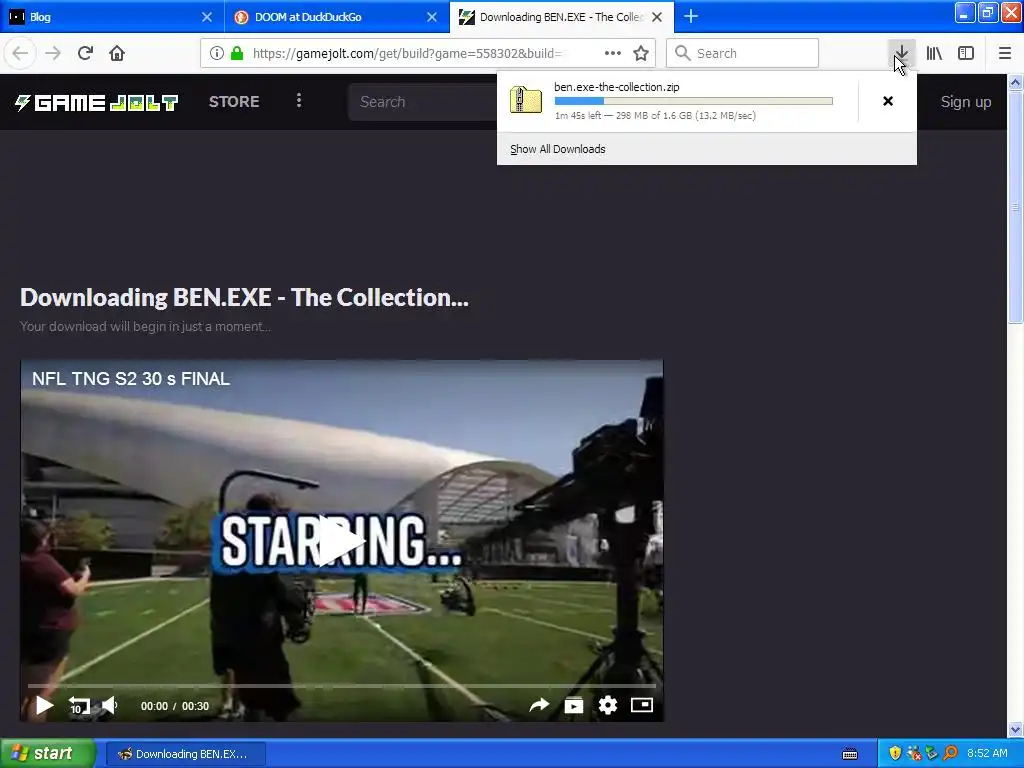Click the Game Jolt Search field
The width and height of the screenshot is (1024, 768).
point(423,102)
